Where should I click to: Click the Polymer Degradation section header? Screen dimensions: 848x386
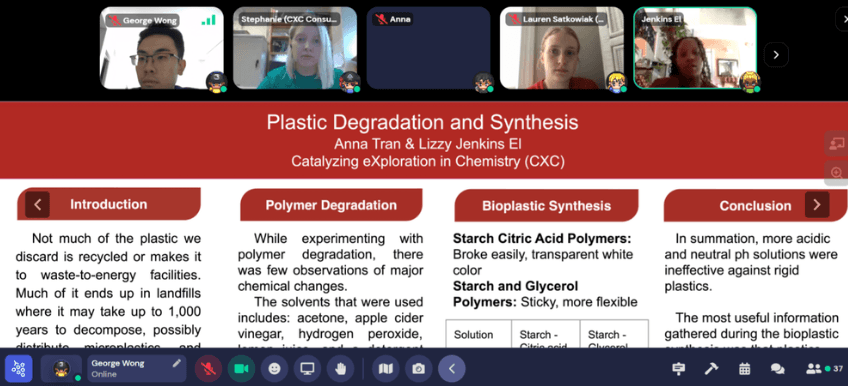click(x=331, y=205)
